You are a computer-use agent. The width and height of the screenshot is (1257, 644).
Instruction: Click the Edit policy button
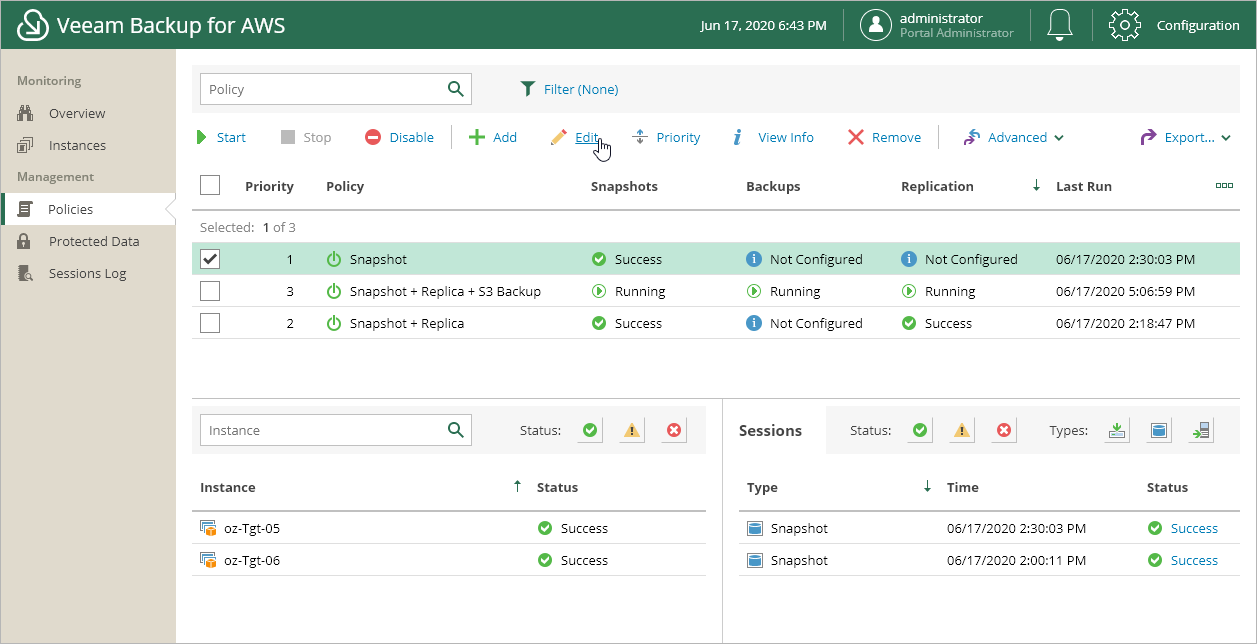point(575,137)
